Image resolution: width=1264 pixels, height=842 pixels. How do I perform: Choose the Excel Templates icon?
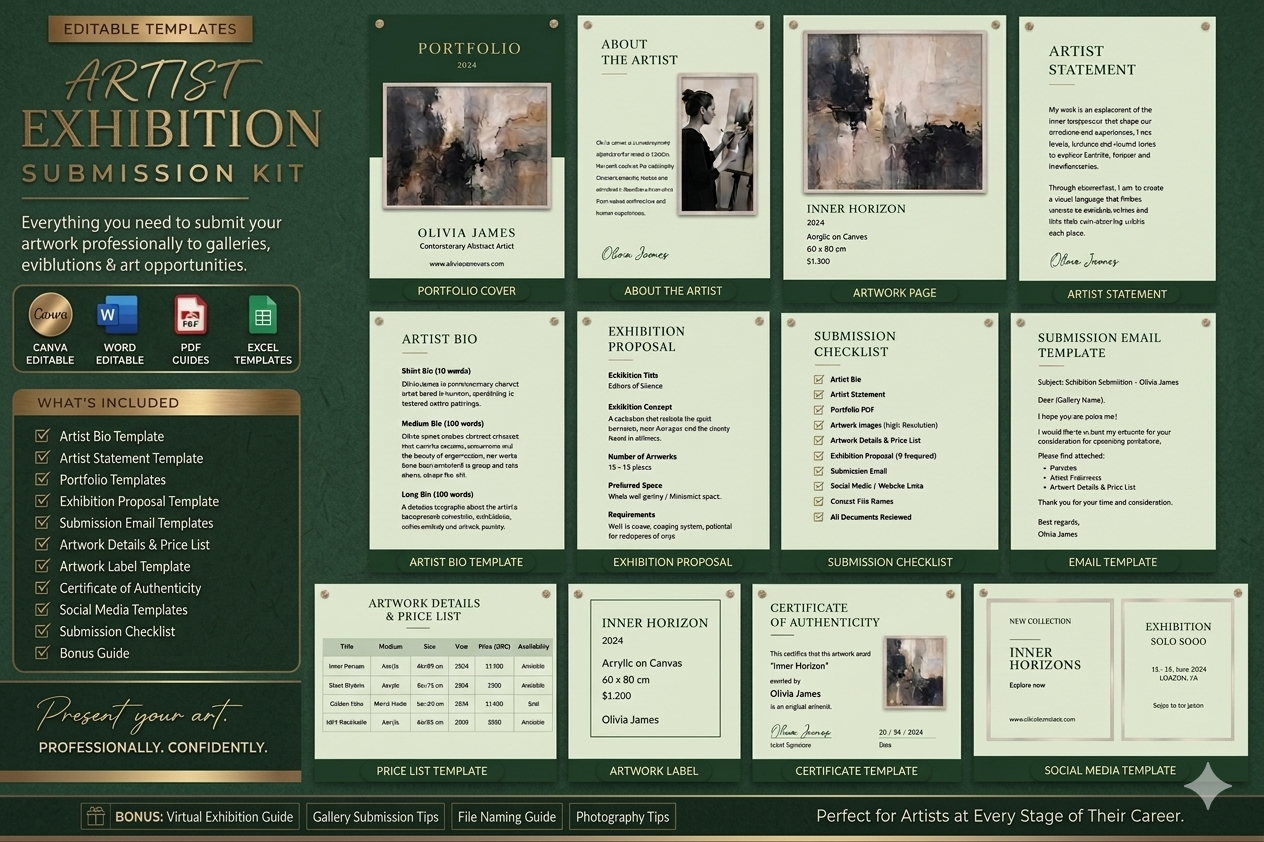pyautogui.click(x=263, y=316)
